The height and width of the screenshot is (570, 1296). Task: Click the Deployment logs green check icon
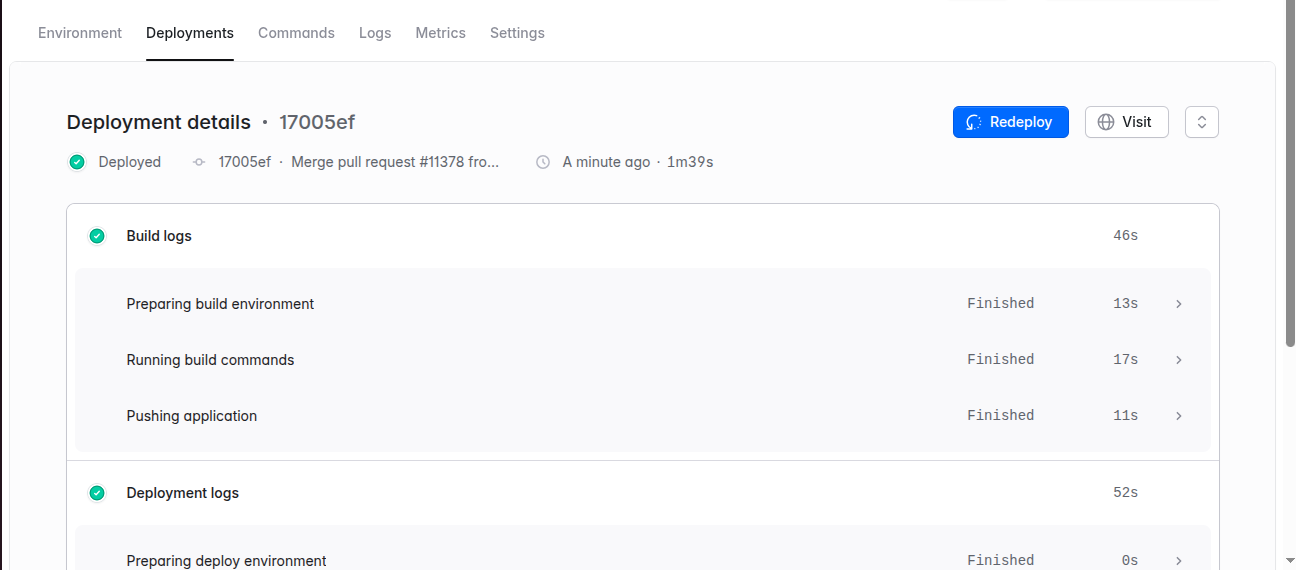tap(97, 493)
